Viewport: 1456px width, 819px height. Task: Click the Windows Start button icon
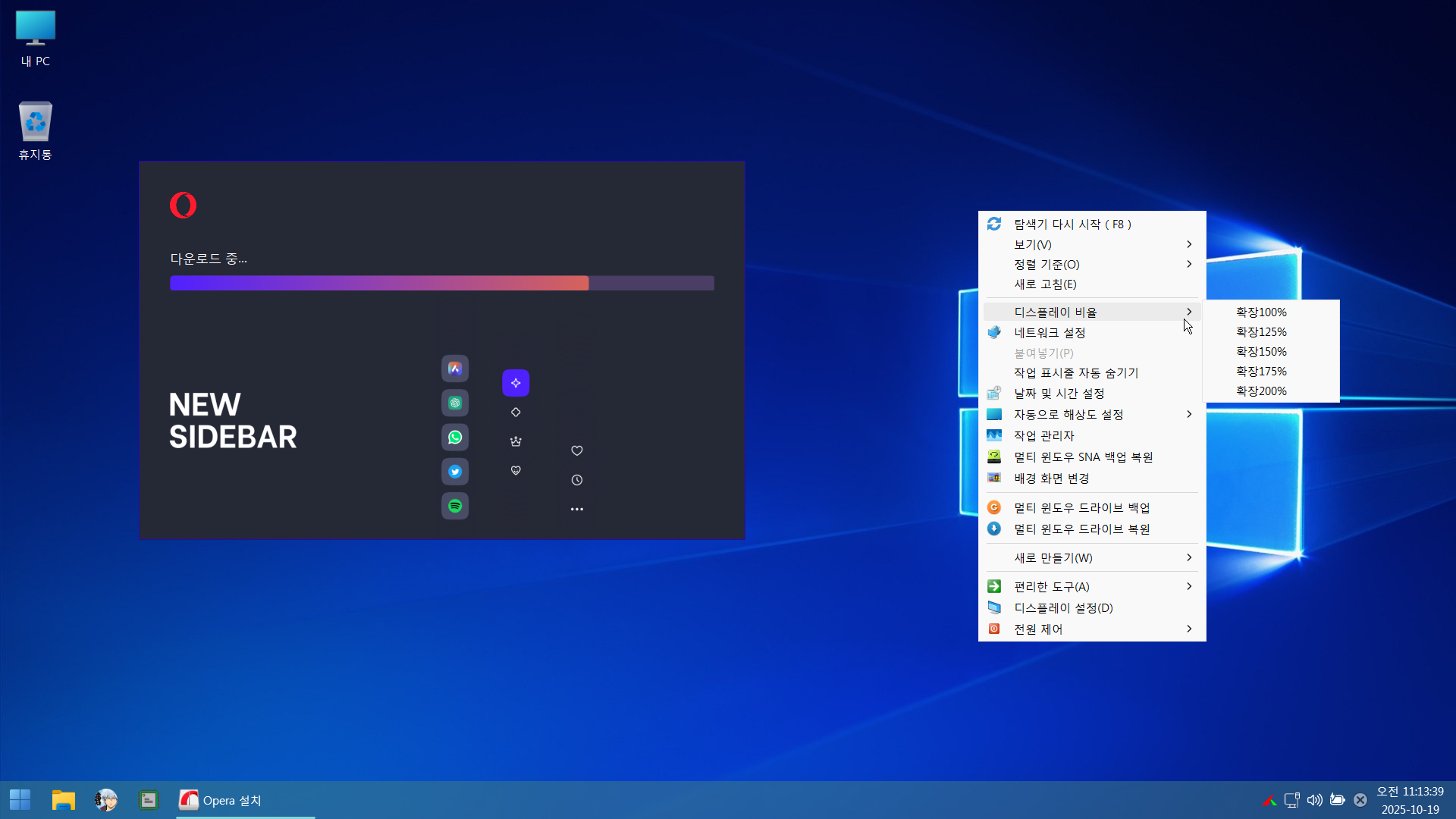tap(20, 800)
